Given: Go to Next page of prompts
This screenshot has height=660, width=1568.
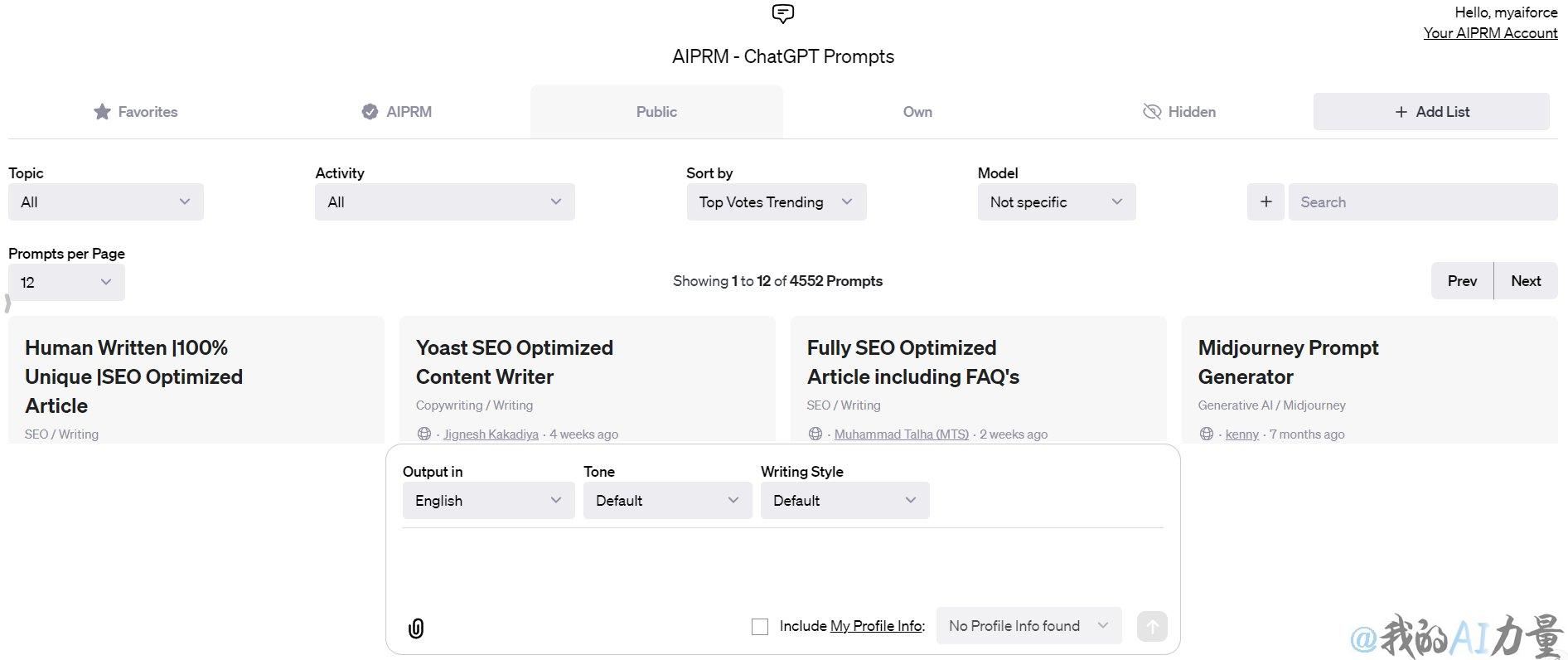Looking at the screenshot, I should pyautogui.click(x=1526, y=281).
